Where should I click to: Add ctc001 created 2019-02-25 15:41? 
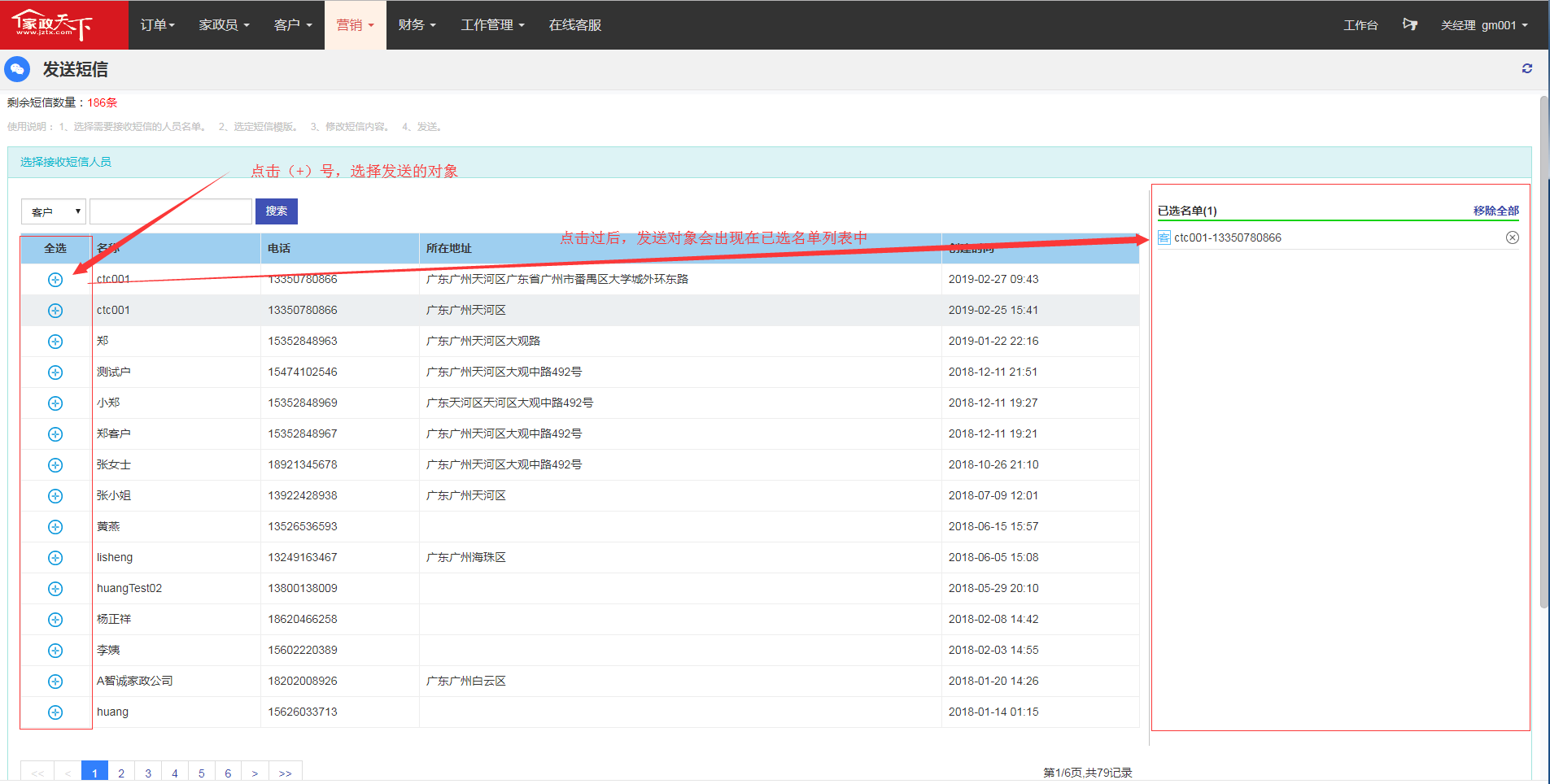click(x=55, y=311)
